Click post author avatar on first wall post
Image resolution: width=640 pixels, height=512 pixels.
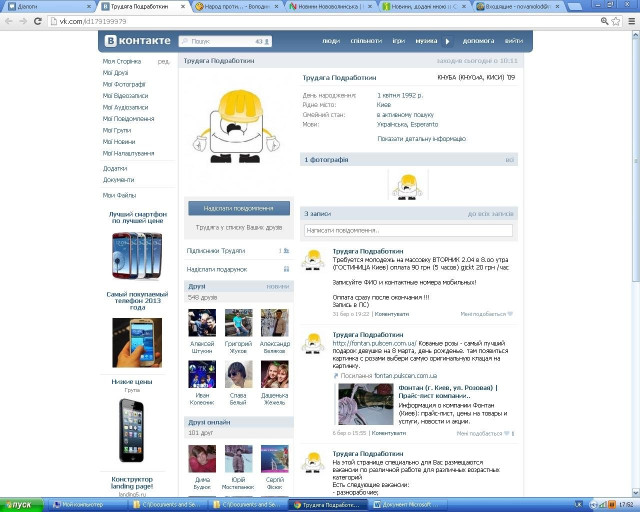[315, 261]
